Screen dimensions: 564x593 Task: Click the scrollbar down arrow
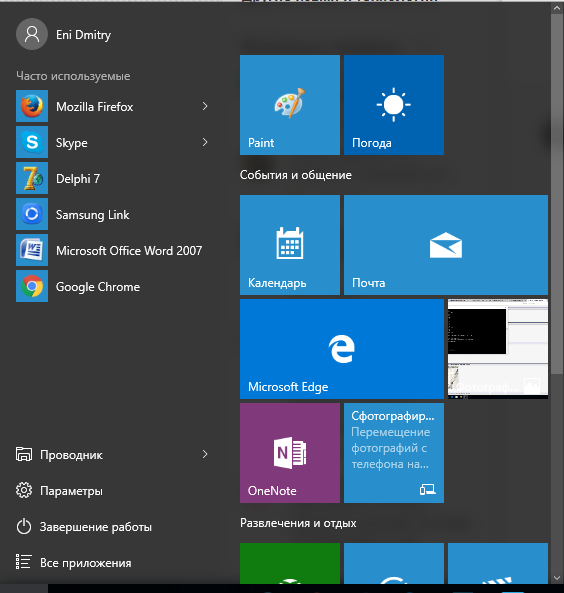pyautogui.click(x=557, y=578)
